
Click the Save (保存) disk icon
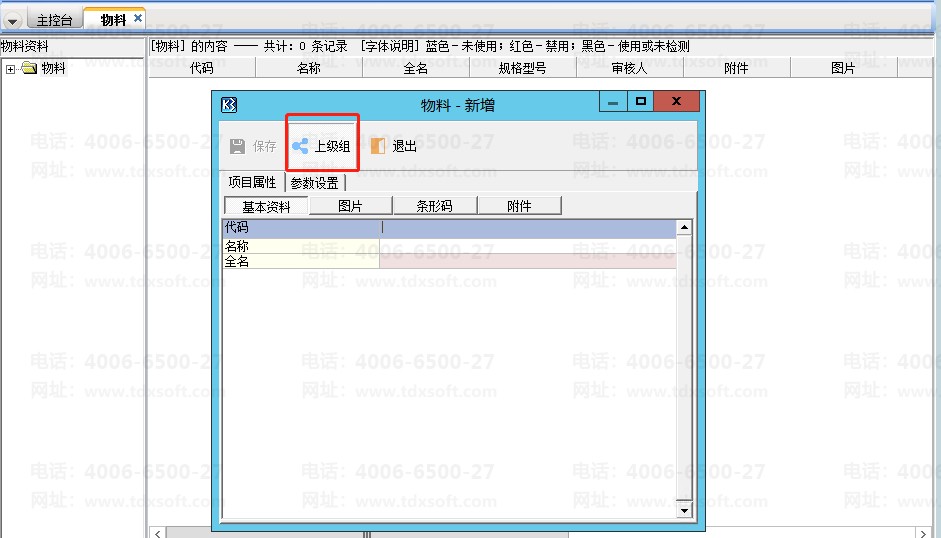[x=237, y=147]
